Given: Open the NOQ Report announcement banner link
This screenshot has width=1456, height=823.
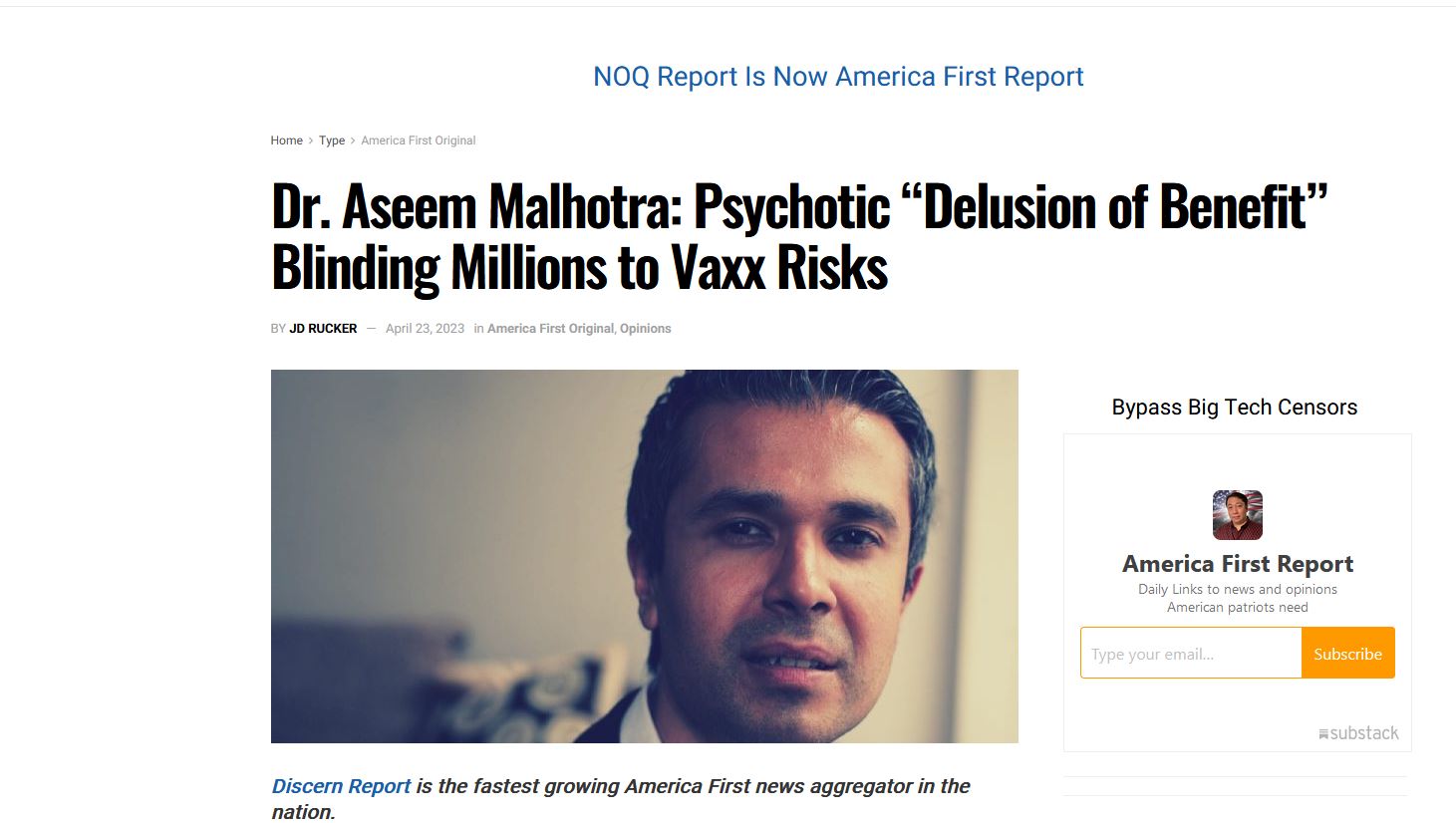Looking at the screenshot, I should [x=837, y=77].
